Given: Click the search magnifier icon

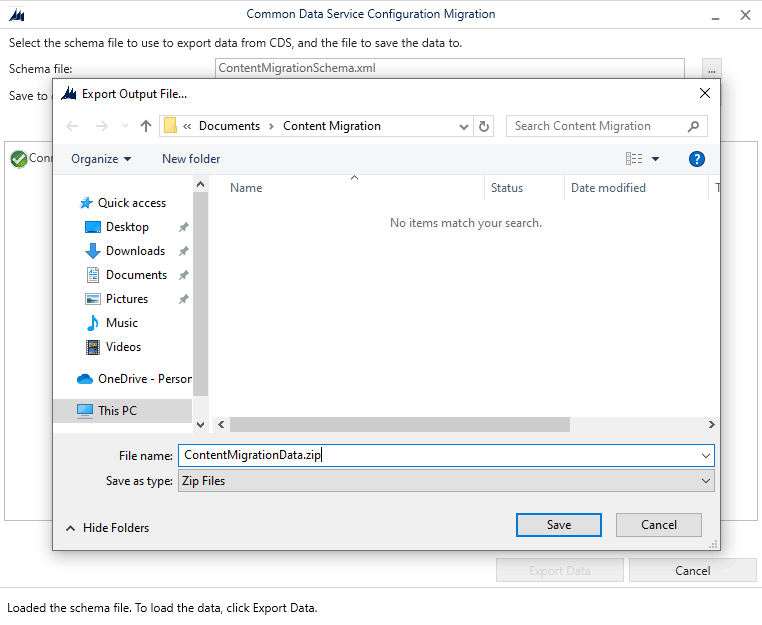Looking at the screenshot, I should point(693,126).
